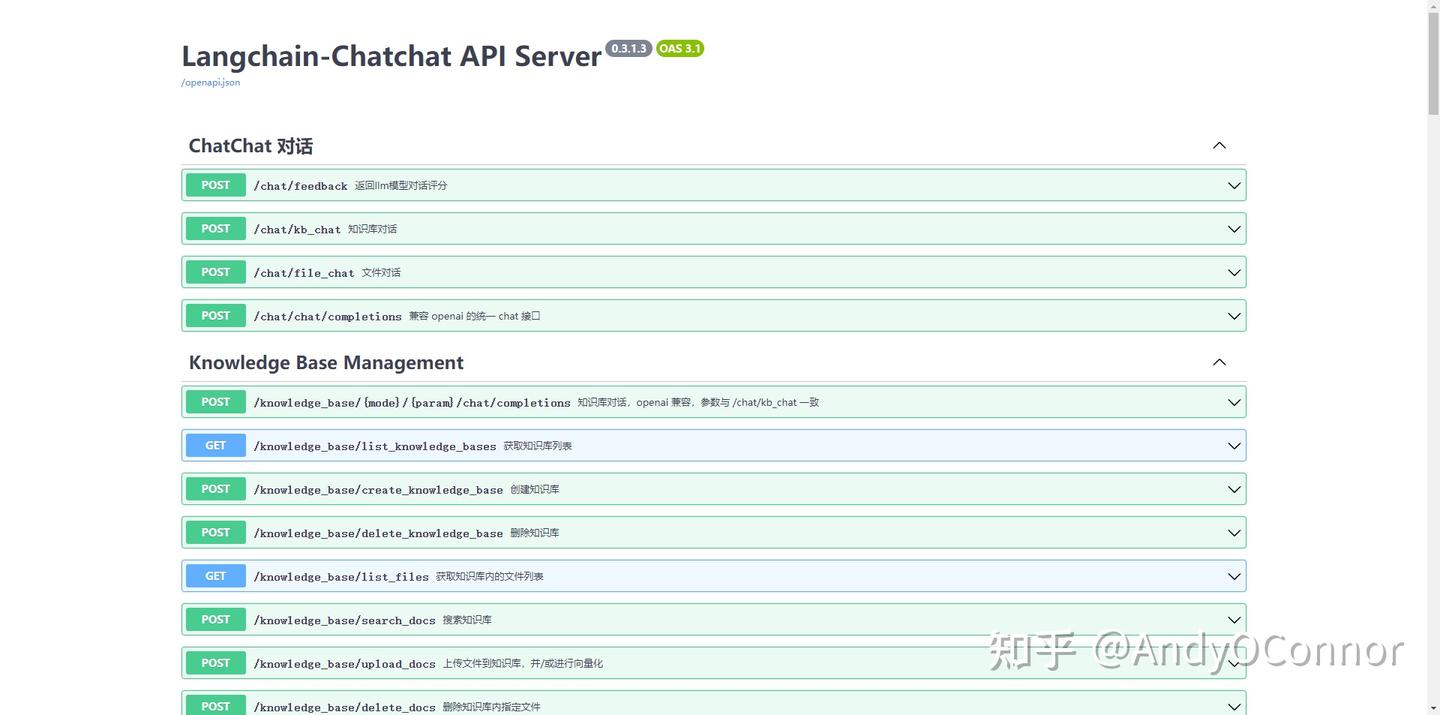The width and height of the screenshot is (1440, 715).
Task: Collapse the ChatChat 对话 section
Action: click(1219, 146)
